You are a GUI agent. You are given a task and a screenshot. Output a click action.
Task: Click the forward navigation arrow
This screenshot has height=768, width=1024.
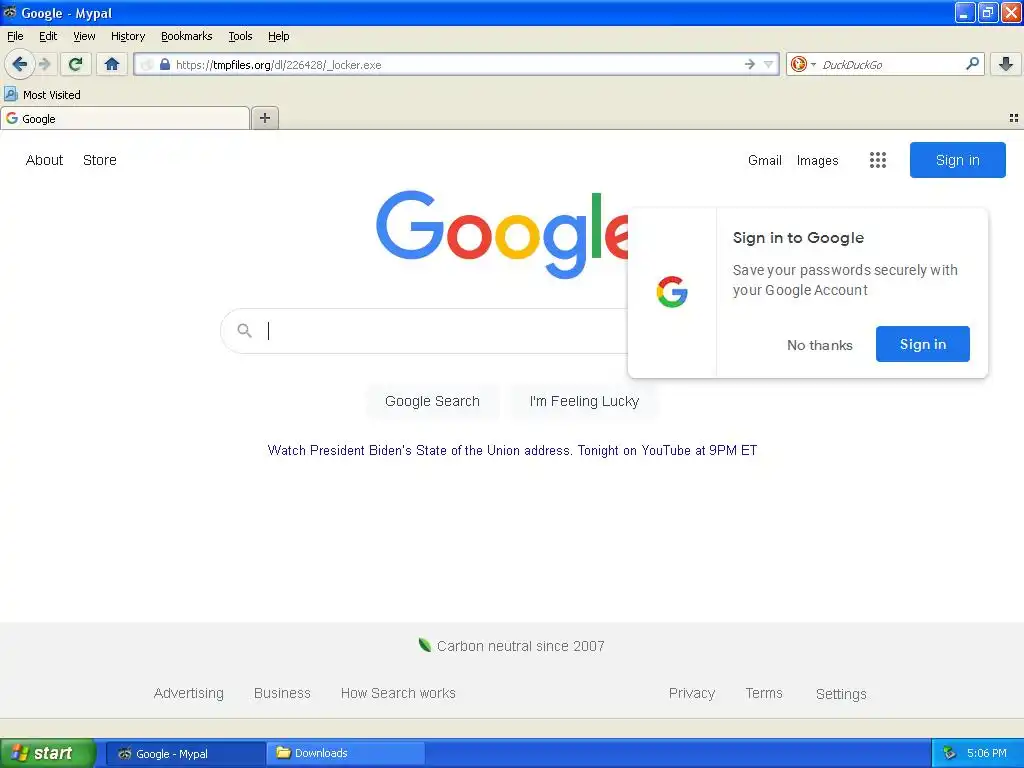pos(45,64)
